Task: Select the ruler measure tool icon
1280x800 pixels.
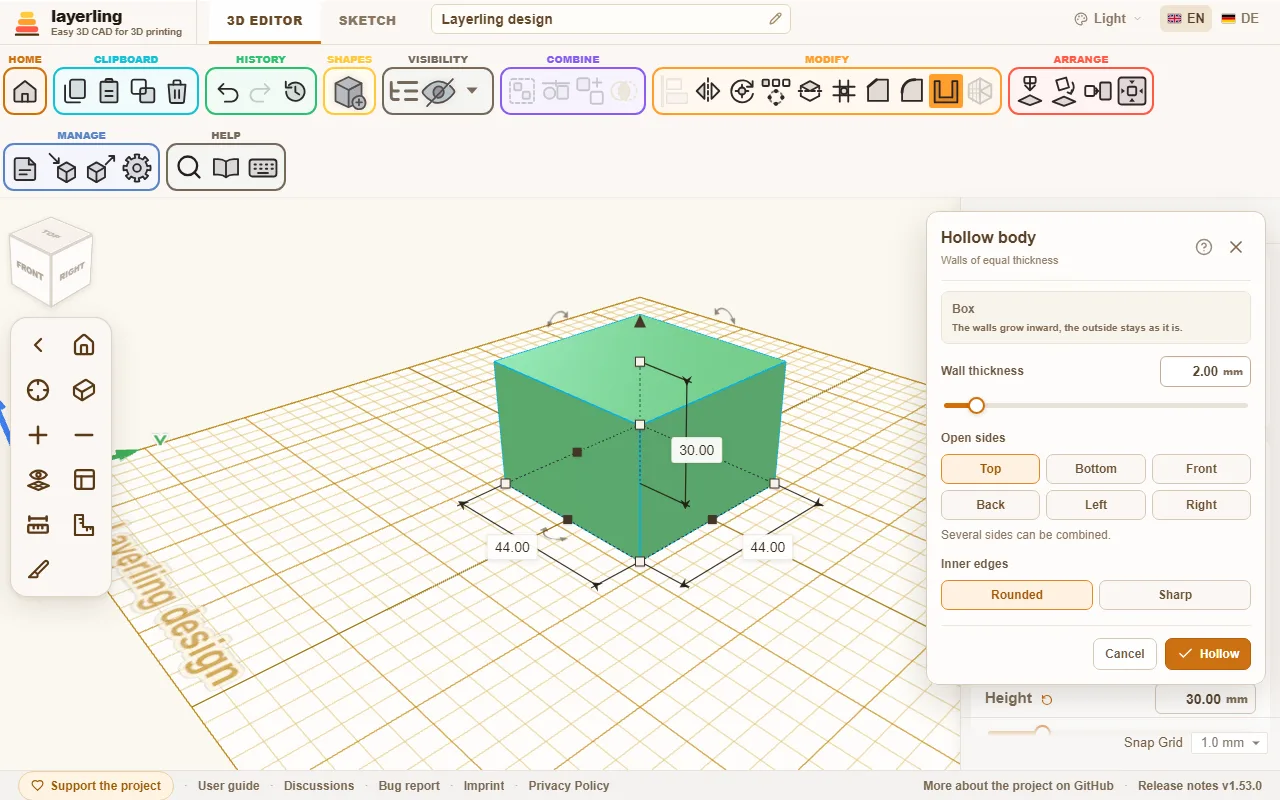Action: (x=38, y=525)
